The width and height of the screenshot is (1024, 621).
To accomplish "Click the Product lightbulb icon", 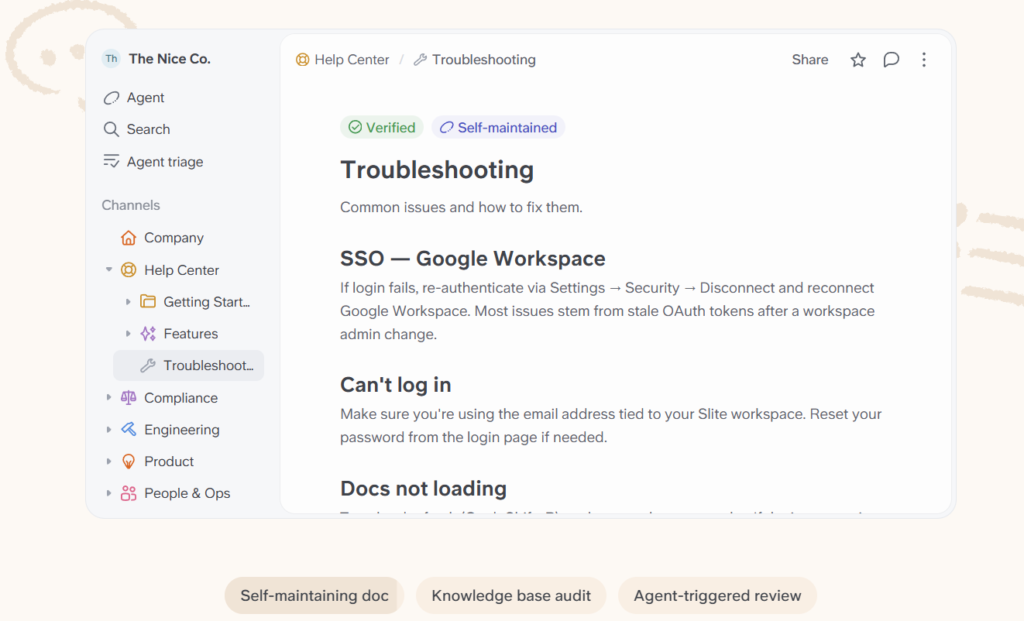I will pyautogui.click(x=129, y=462).
